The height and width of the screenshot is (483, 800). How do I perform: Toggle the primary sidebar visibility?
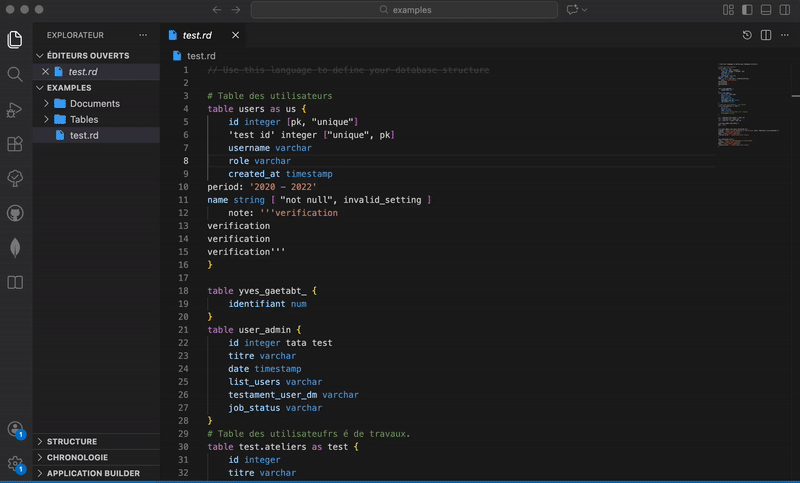(746, 9)
